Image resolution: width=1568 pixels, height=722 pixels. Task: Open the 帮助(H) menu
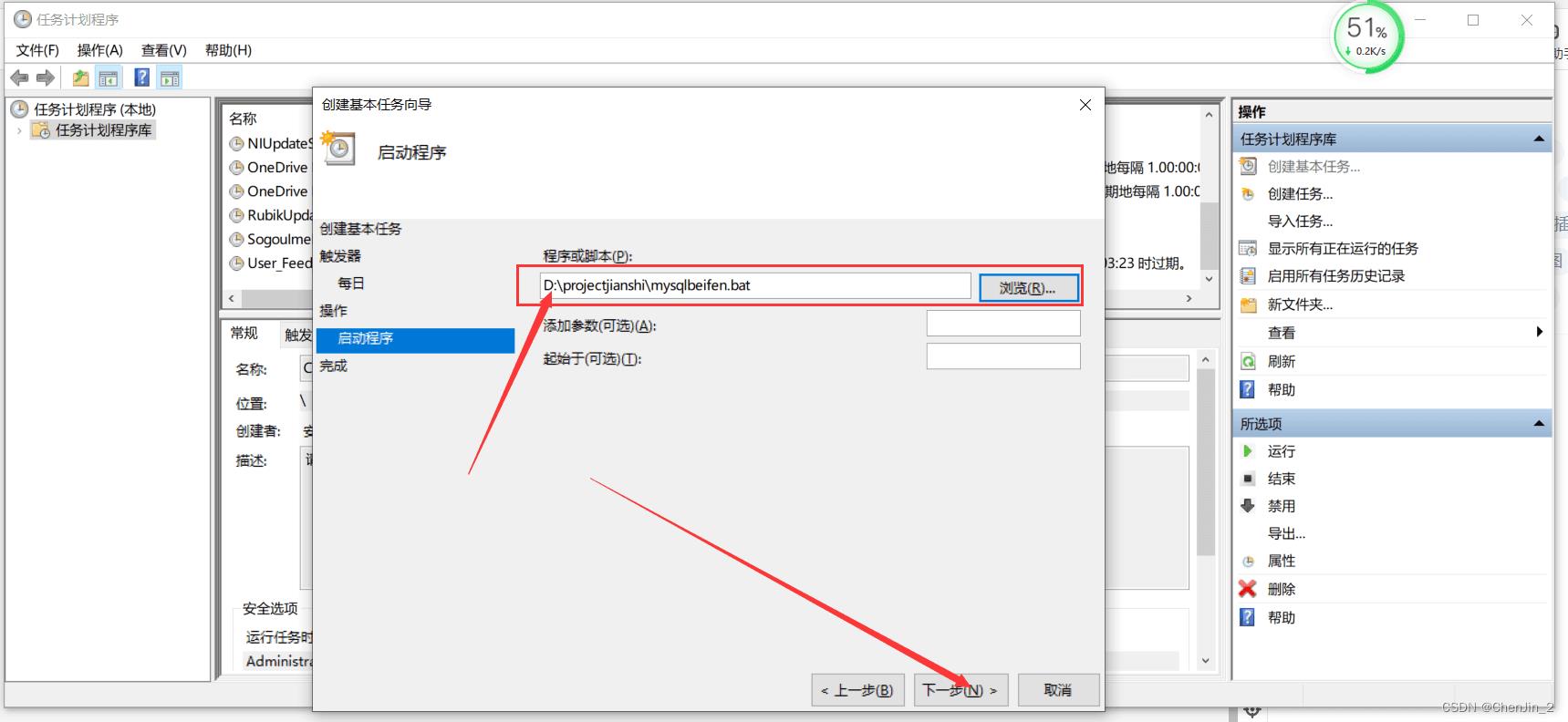pos(228,50)
